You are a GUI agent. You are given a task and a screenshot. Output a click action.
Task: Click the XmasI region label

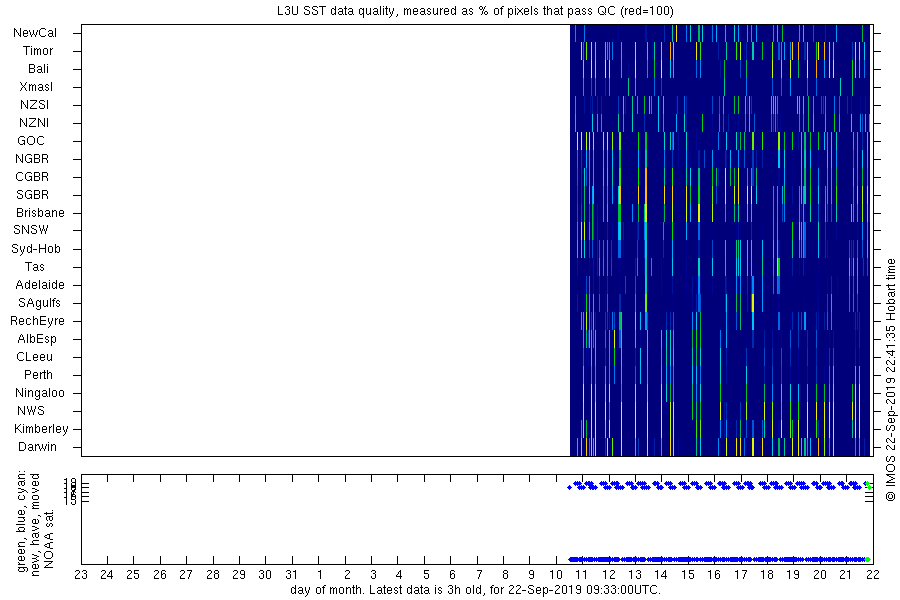(x=36, y=87)
